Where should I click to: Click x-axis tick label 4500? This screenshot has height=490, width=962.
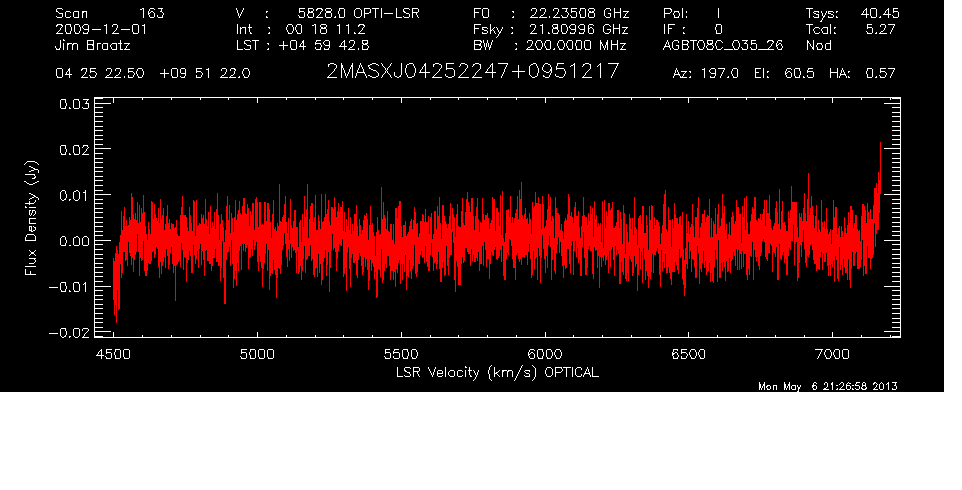coord(114,355)
